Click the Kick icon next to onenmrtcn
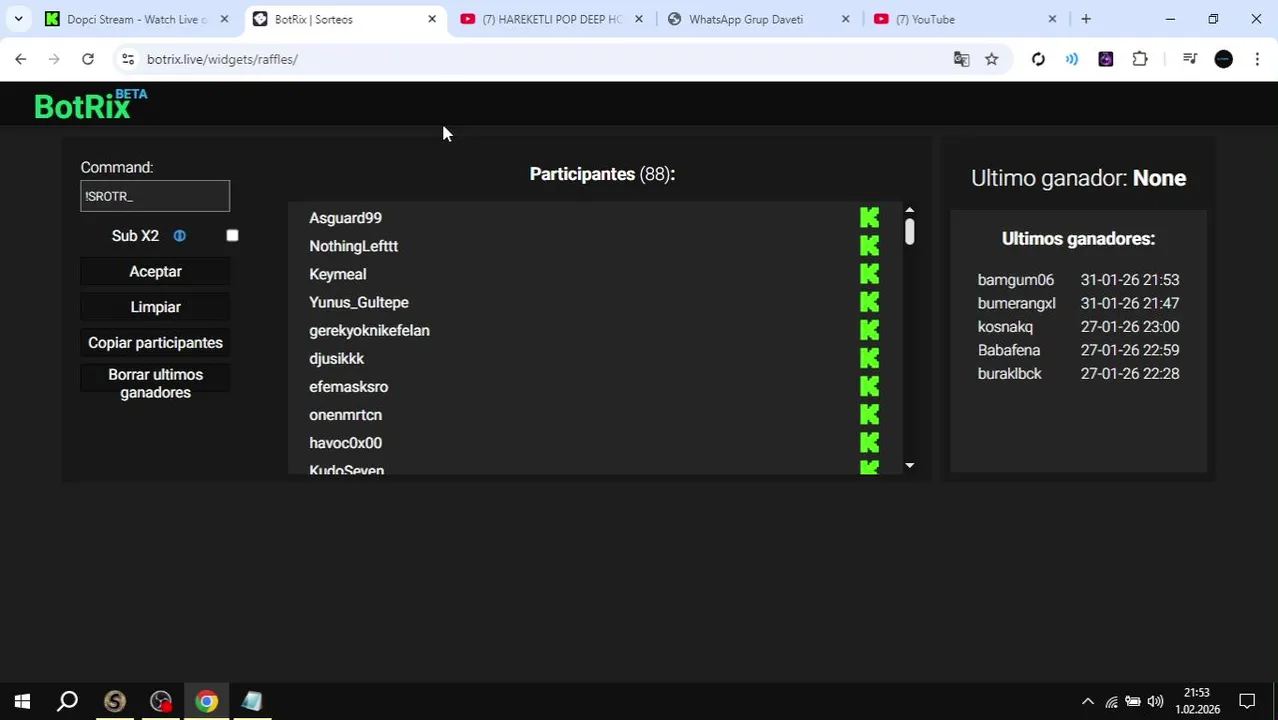This screenshot has width=1278, height=720. (x=869, y=414)
